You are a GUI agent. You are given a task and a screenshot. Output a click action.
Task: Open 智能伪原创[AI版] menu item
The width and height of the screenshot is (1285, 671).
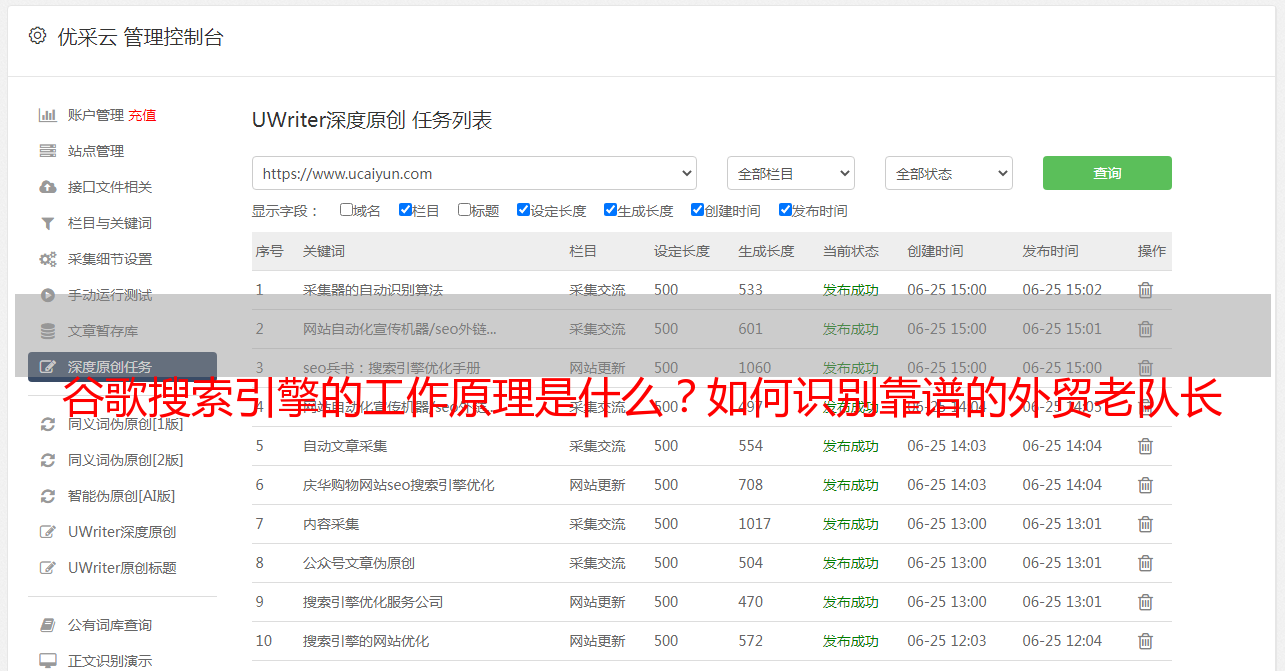click(121, 496)
